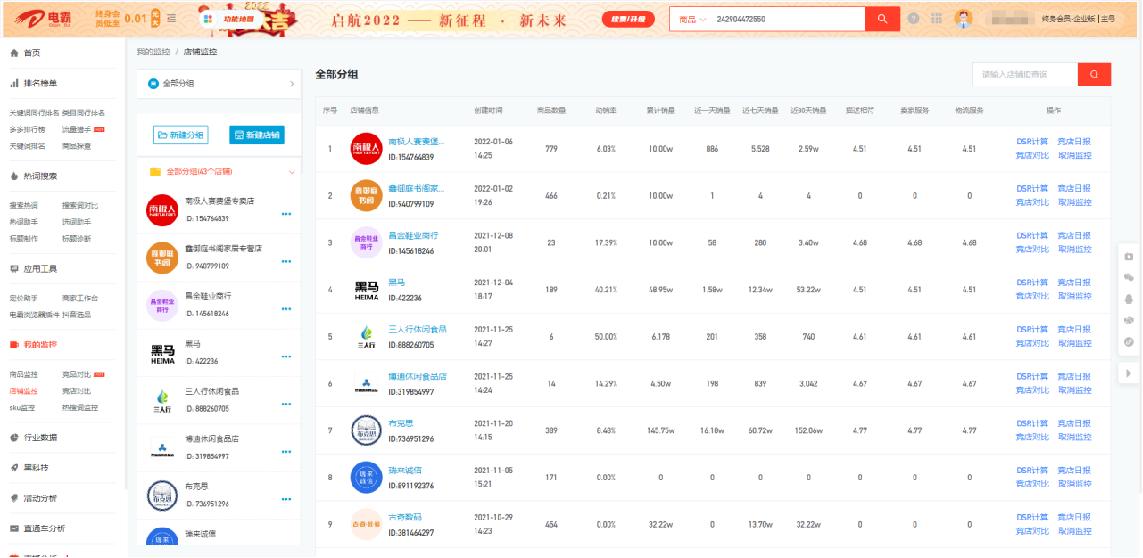The image size is (1143, 558).
Task: Click the store name search input field
Action: coord(1024,74)
